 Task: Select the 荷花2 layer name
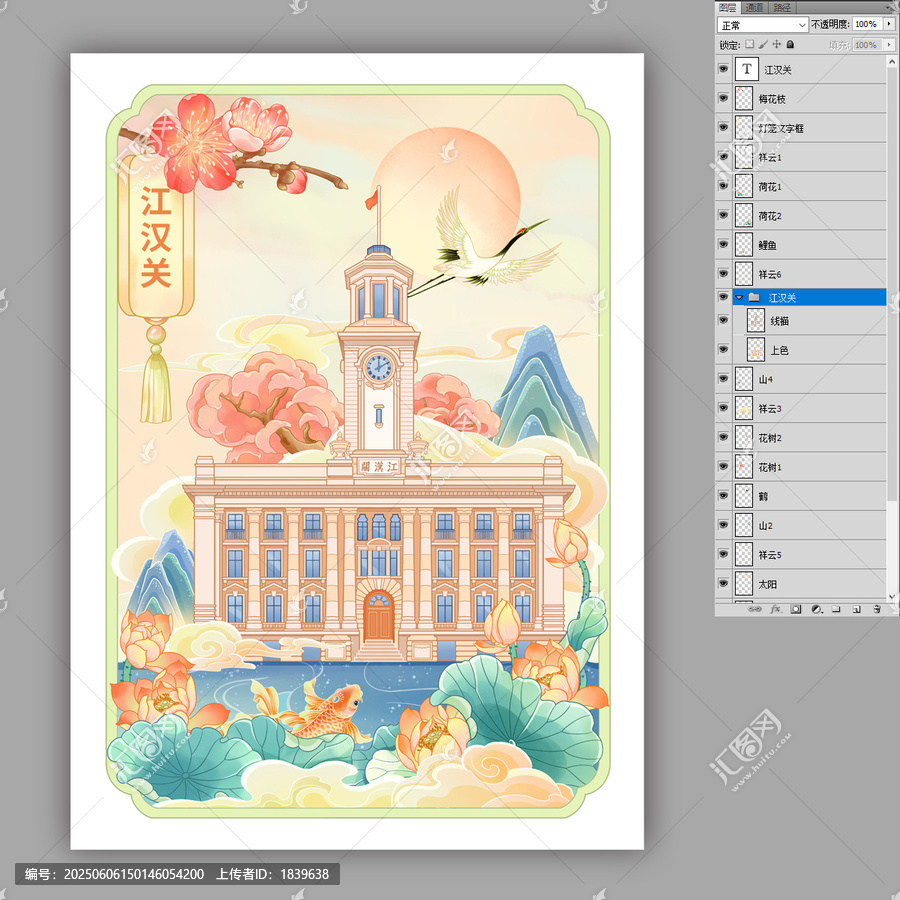tap(770, 216)
